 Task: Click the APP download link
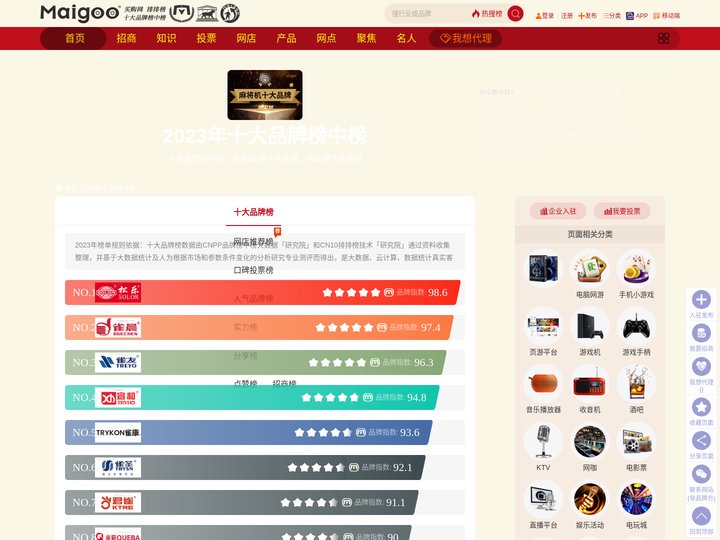(637, 16)
